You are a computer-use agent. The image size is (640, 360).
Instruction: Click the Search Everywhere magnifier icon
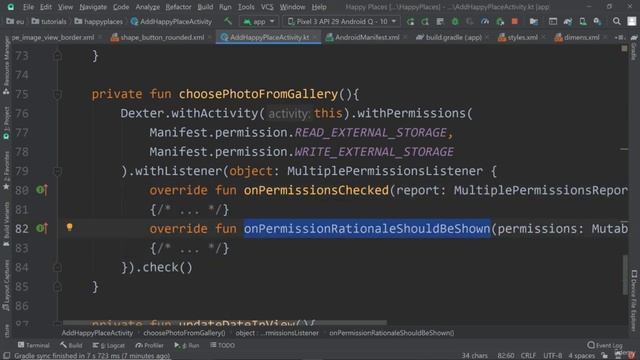point(616,21)
